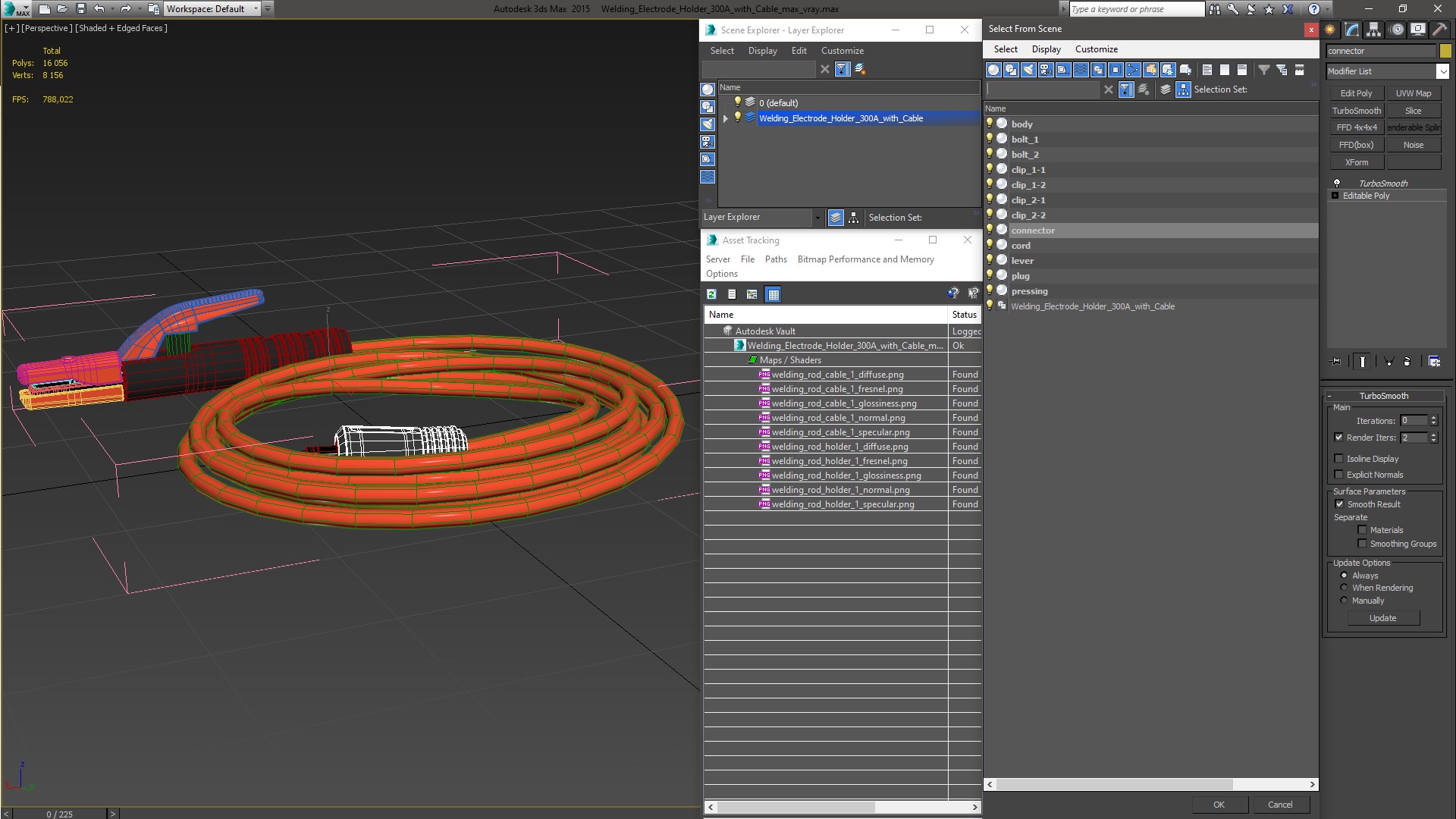Open Select menu in Scene Explorer
The height and width of the screenshot is (819, 1456).
[721, 51]
